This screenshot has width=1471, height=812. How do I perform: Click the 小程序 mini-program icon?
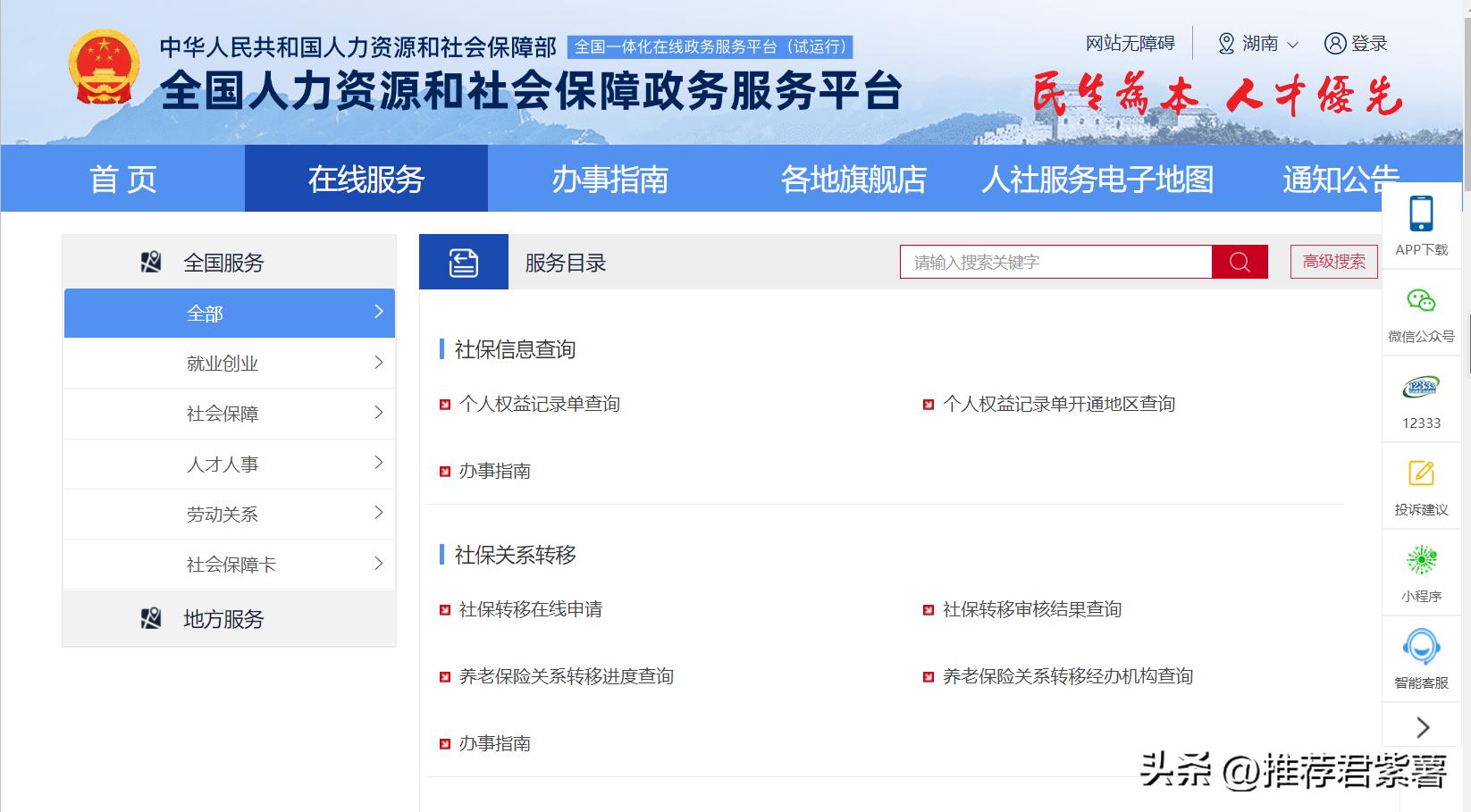pos(1421,558)
